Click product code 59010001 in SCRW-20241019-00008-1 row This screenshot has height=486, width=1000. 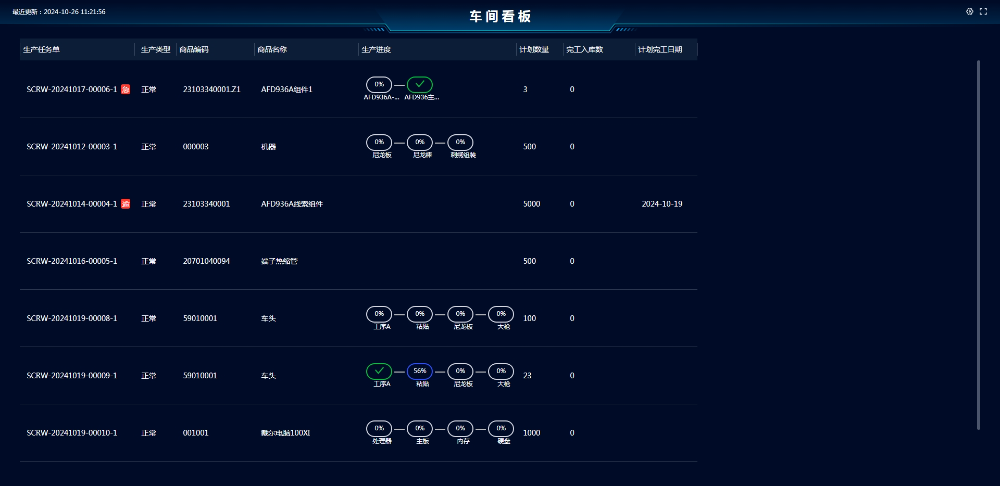click(200, 318)
